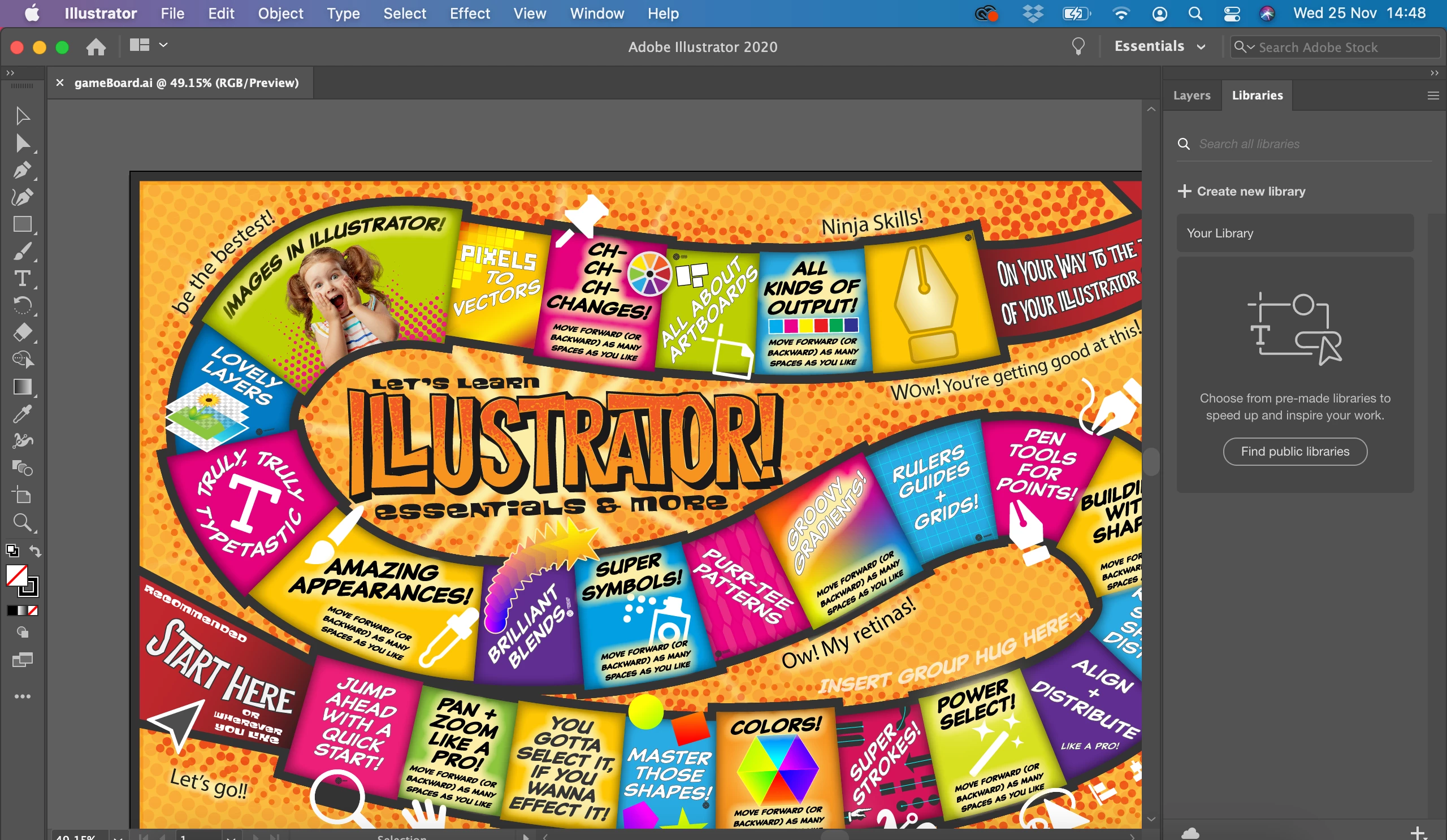Select the Direct Selection tool

(23, 143)
